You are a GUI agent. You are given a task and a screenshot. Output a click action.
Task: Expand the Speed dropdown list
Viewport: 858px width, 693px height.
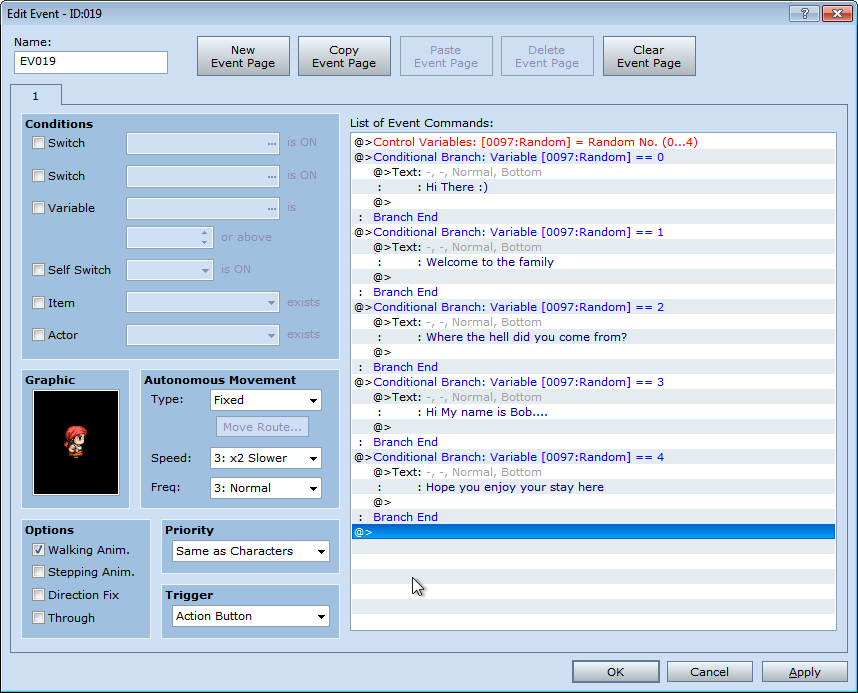tap(265, 458)
